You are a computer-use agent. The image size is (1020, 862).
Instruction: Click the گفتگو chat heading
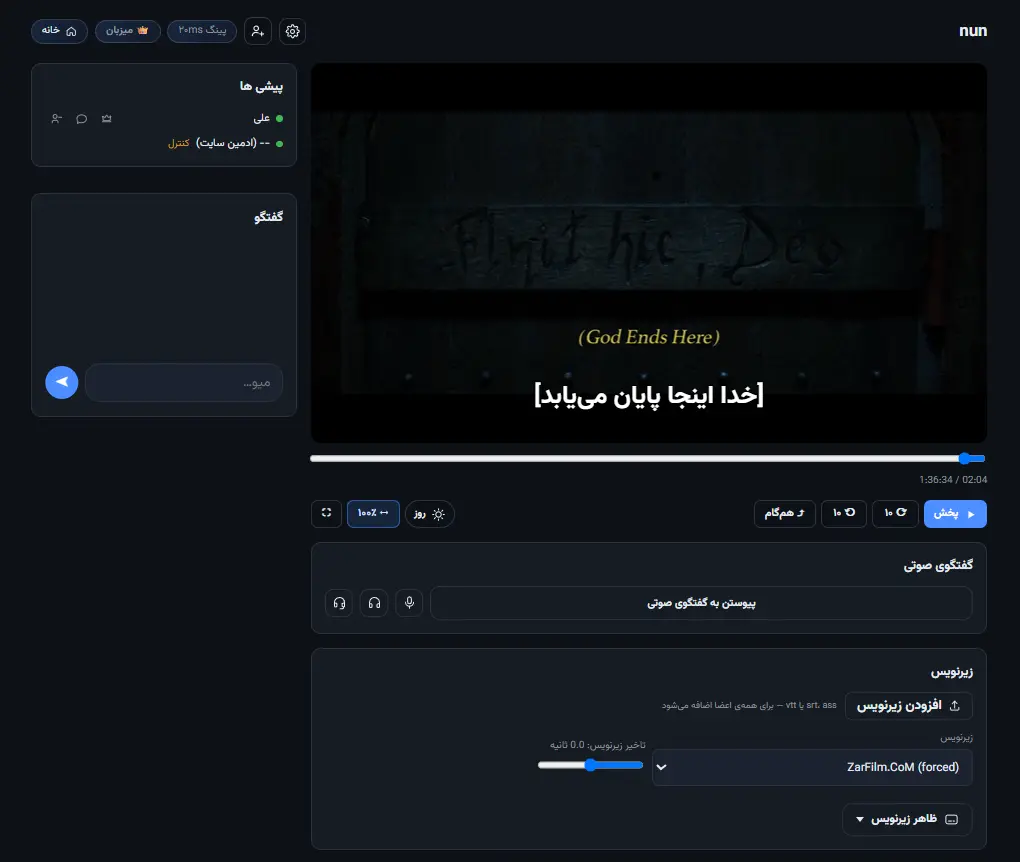(x=269, y=217)
